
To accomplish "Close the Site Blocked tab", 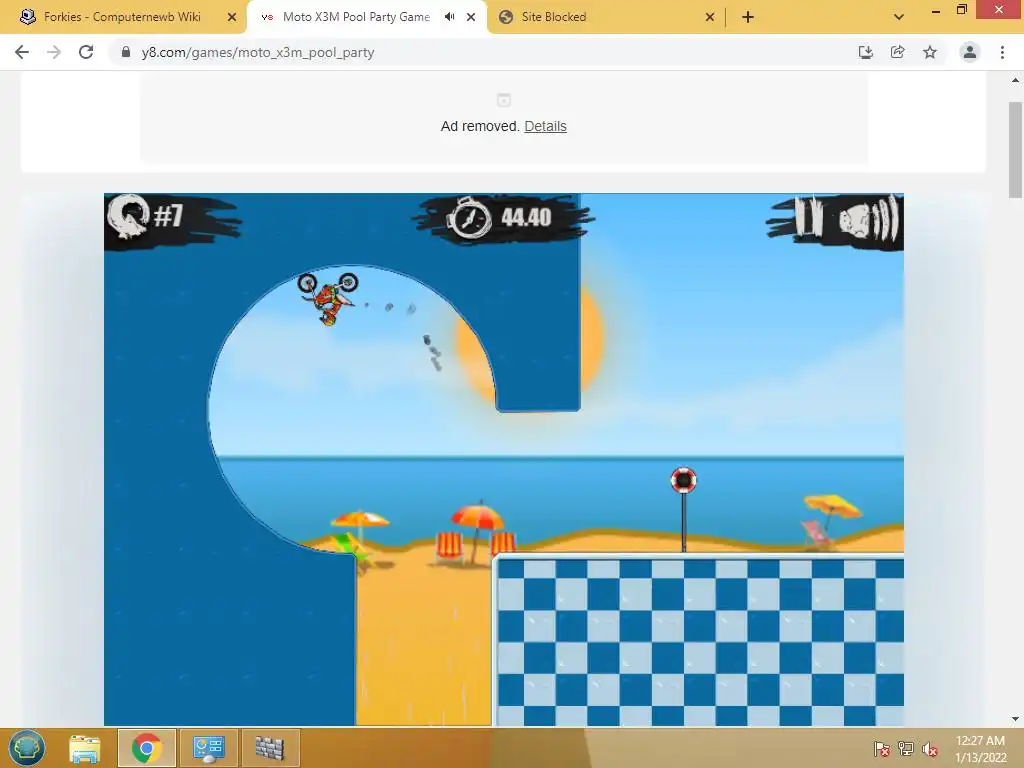I will [710, 17].
